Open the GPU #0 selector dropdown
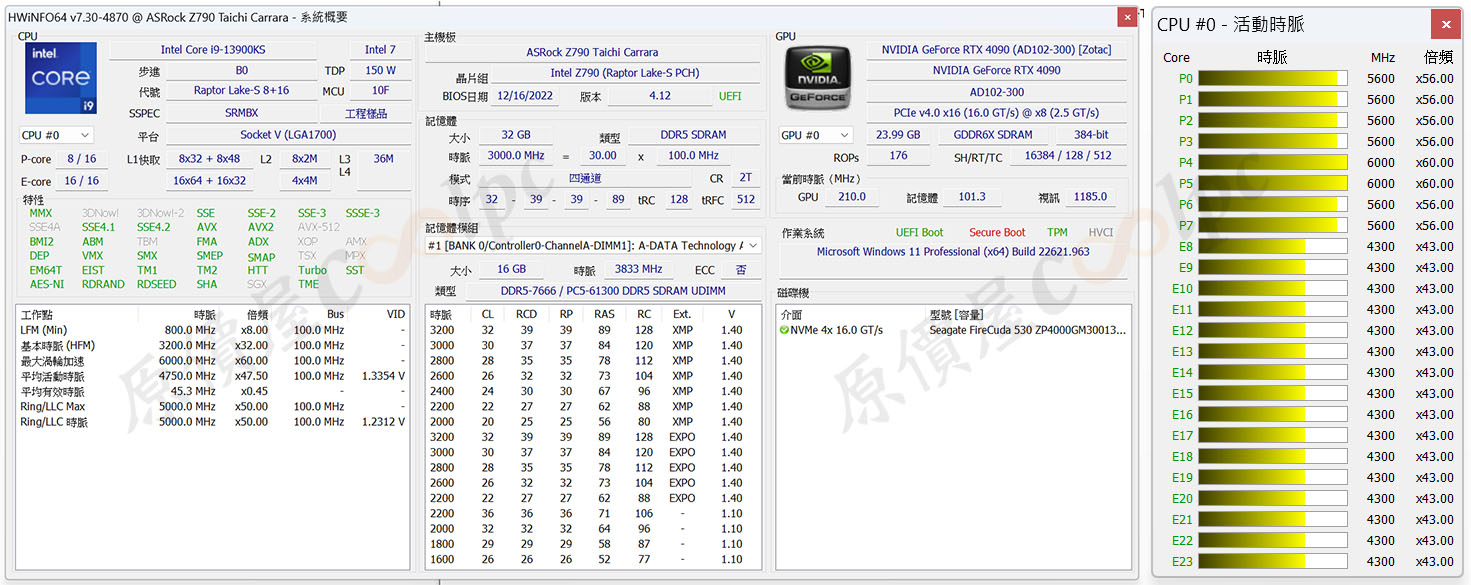 coord(816,135)
